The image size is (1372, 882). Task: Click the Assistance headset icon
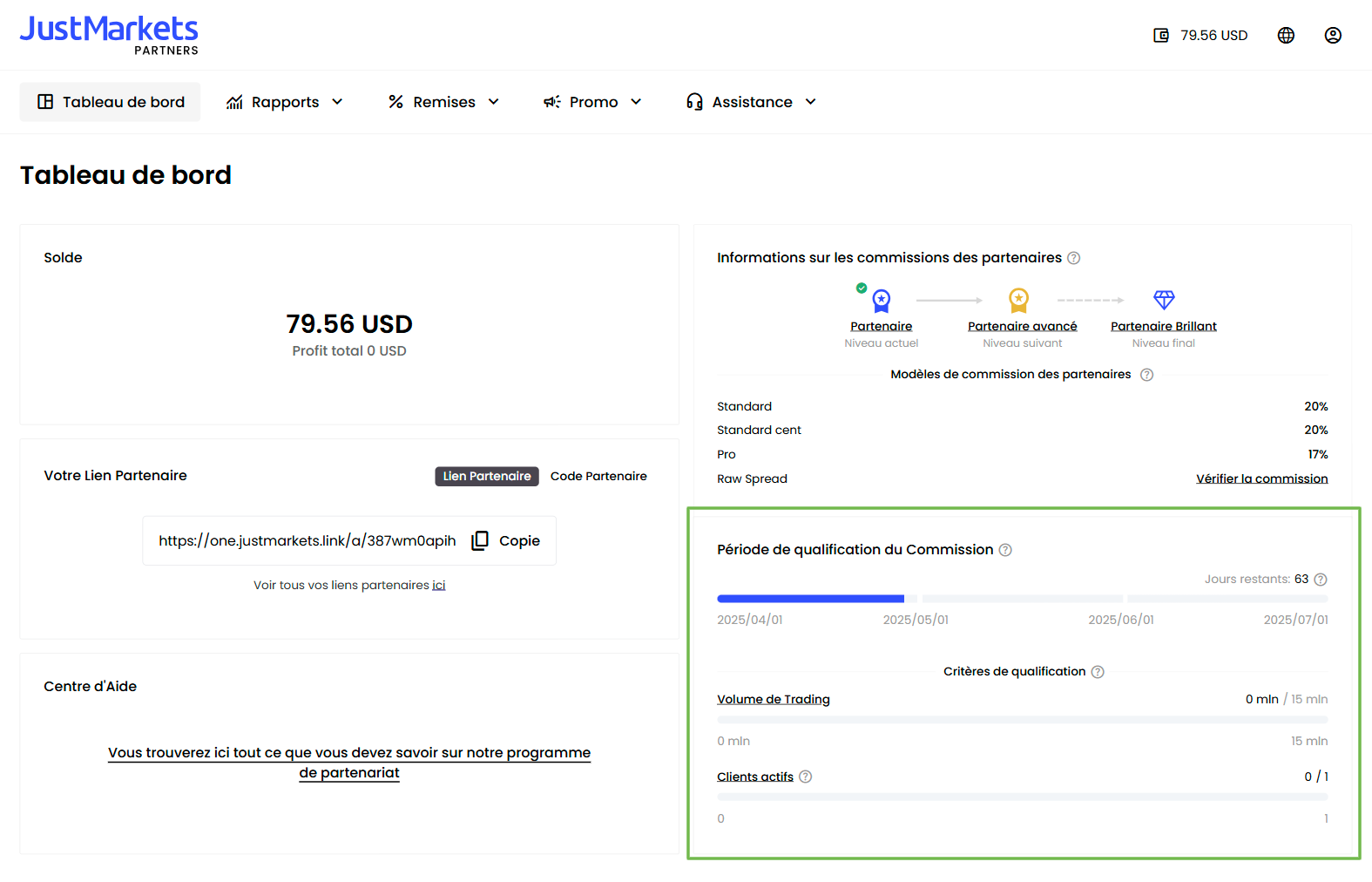[694, 102]
